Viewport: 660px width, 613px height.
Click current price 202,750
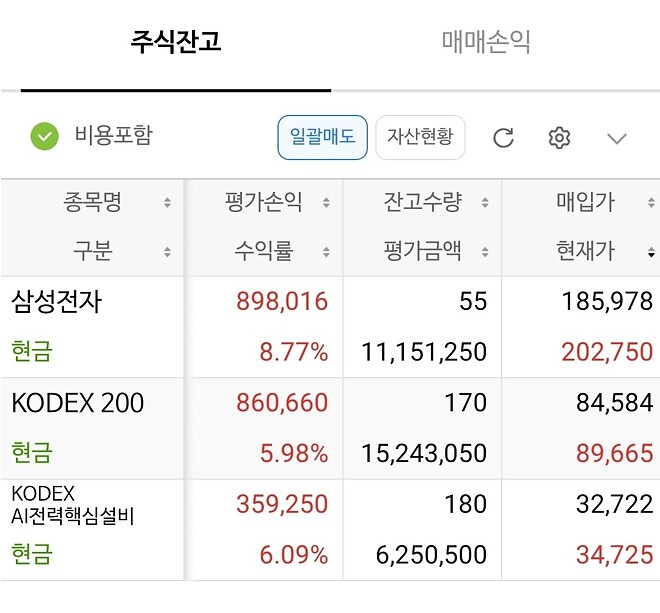pos(607,352)
